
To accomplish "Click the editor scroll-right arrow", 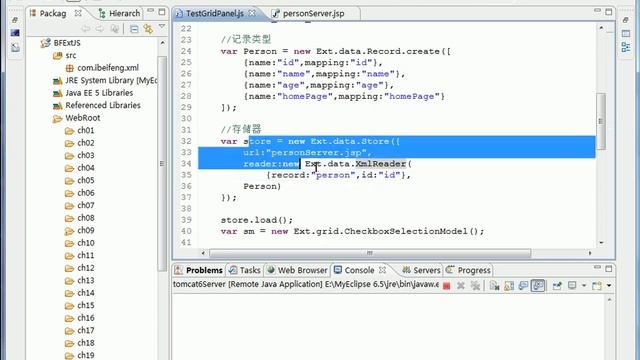I will (590, 253).
